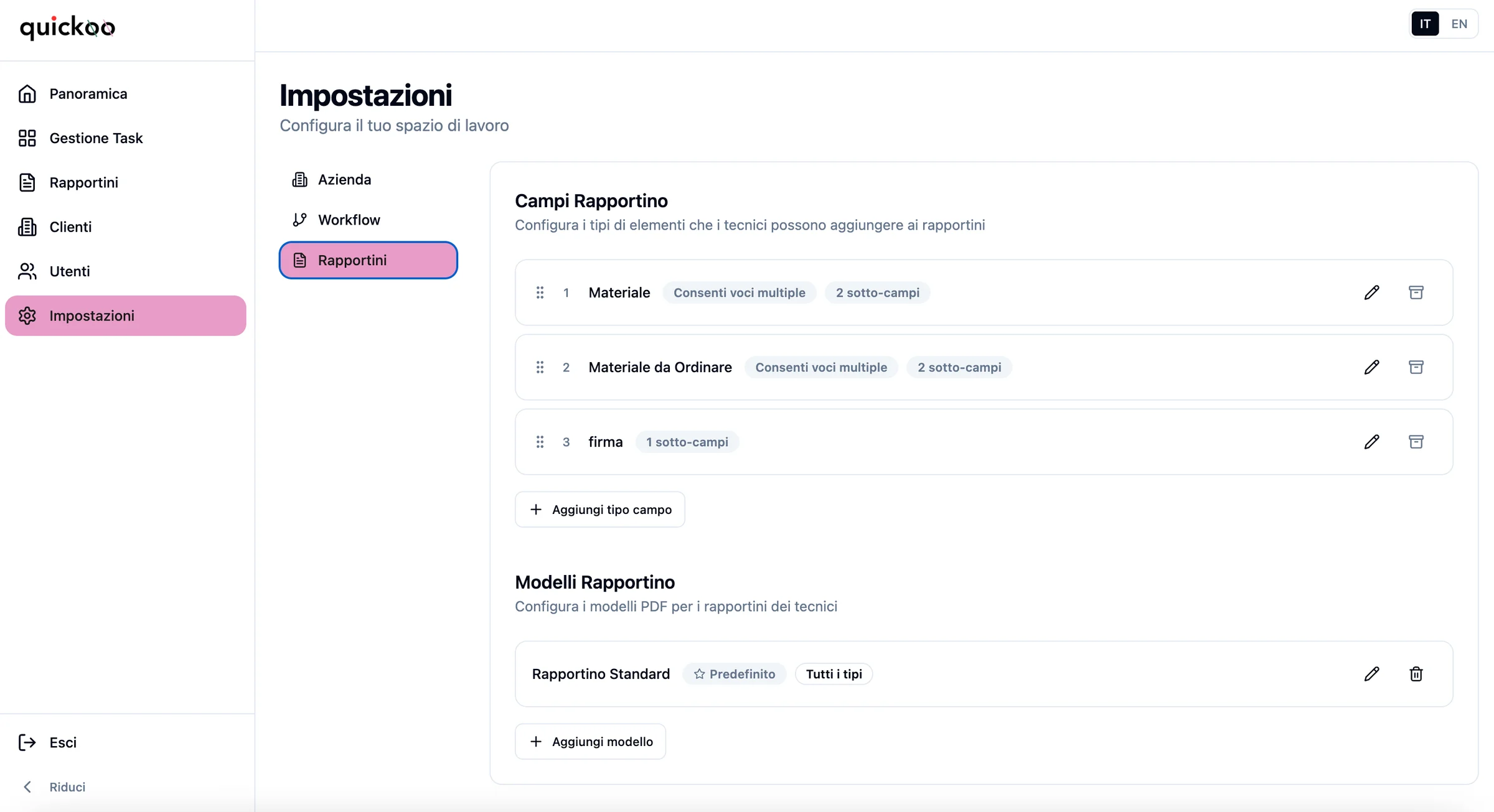Click the Rapportino Standard name
Screen dimensions: 1494x812
click(601, 674)
